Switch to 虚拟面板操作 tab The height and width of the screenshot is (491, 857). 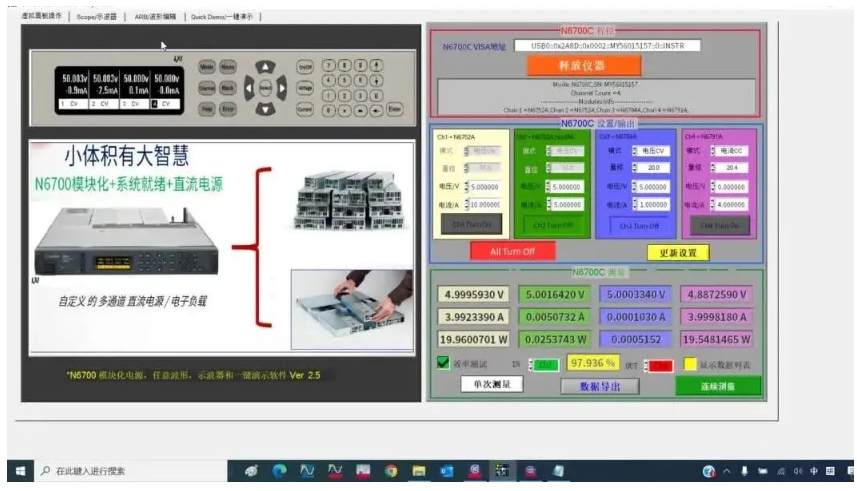[x=42, y=16]
